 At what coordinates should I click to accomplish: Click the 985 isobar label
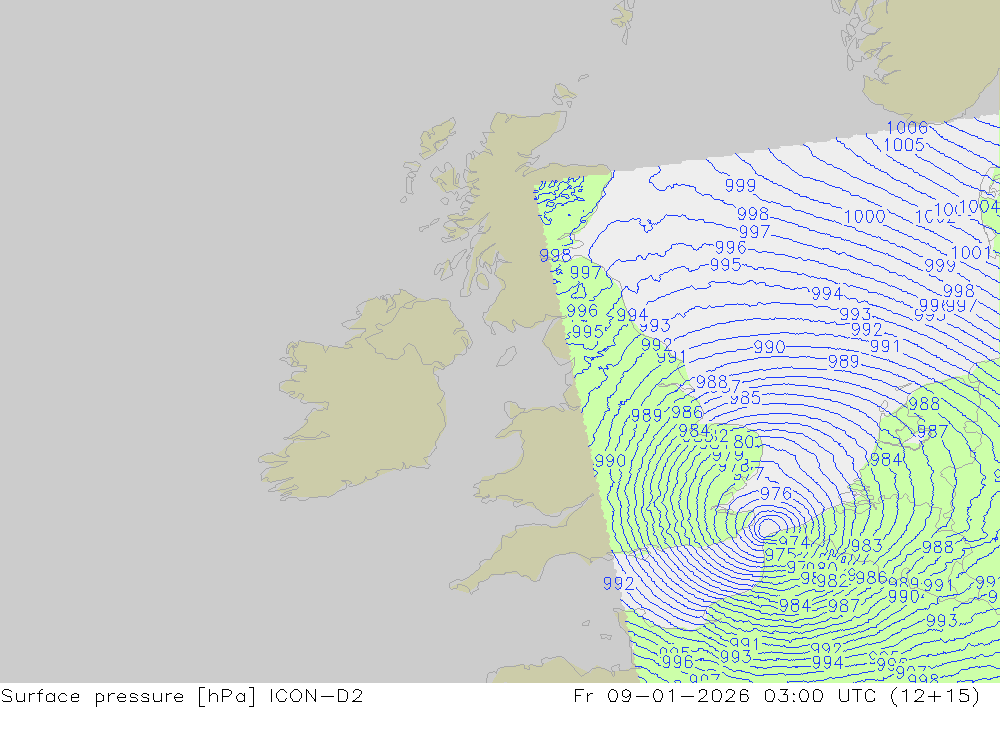tap(746, 398)
